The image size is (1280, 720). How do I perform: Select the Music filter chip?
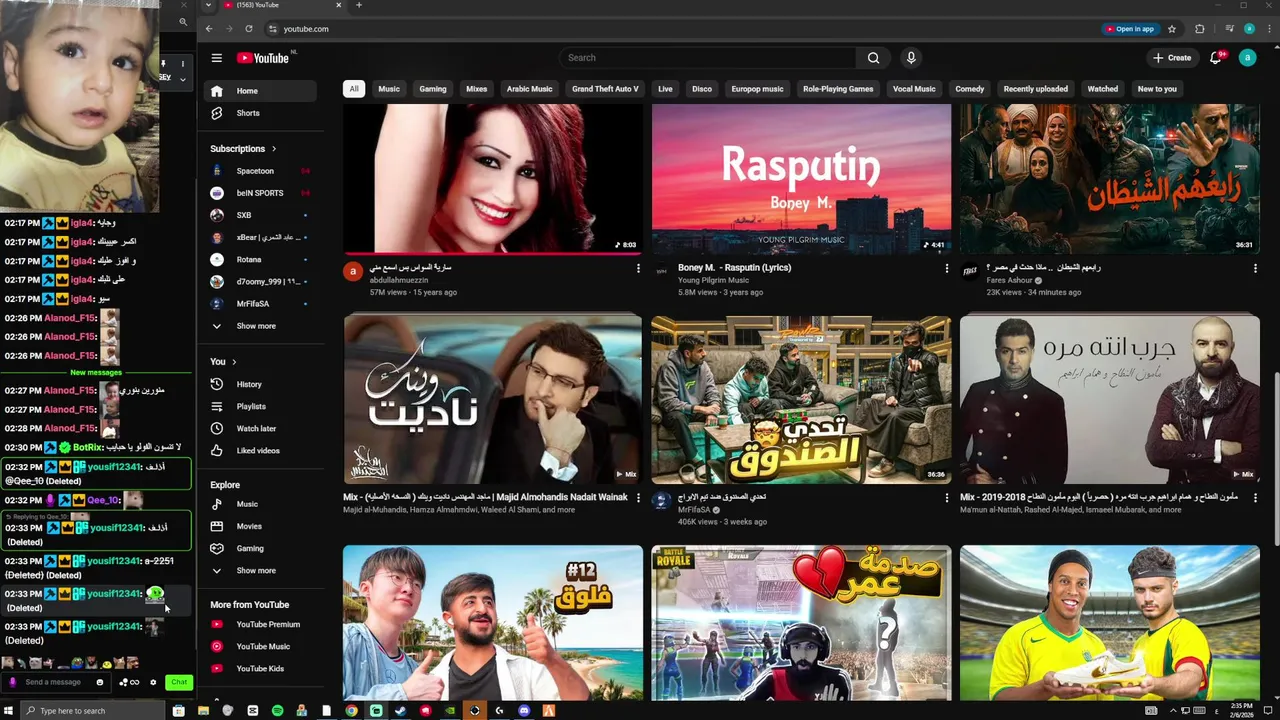[389, 89]
